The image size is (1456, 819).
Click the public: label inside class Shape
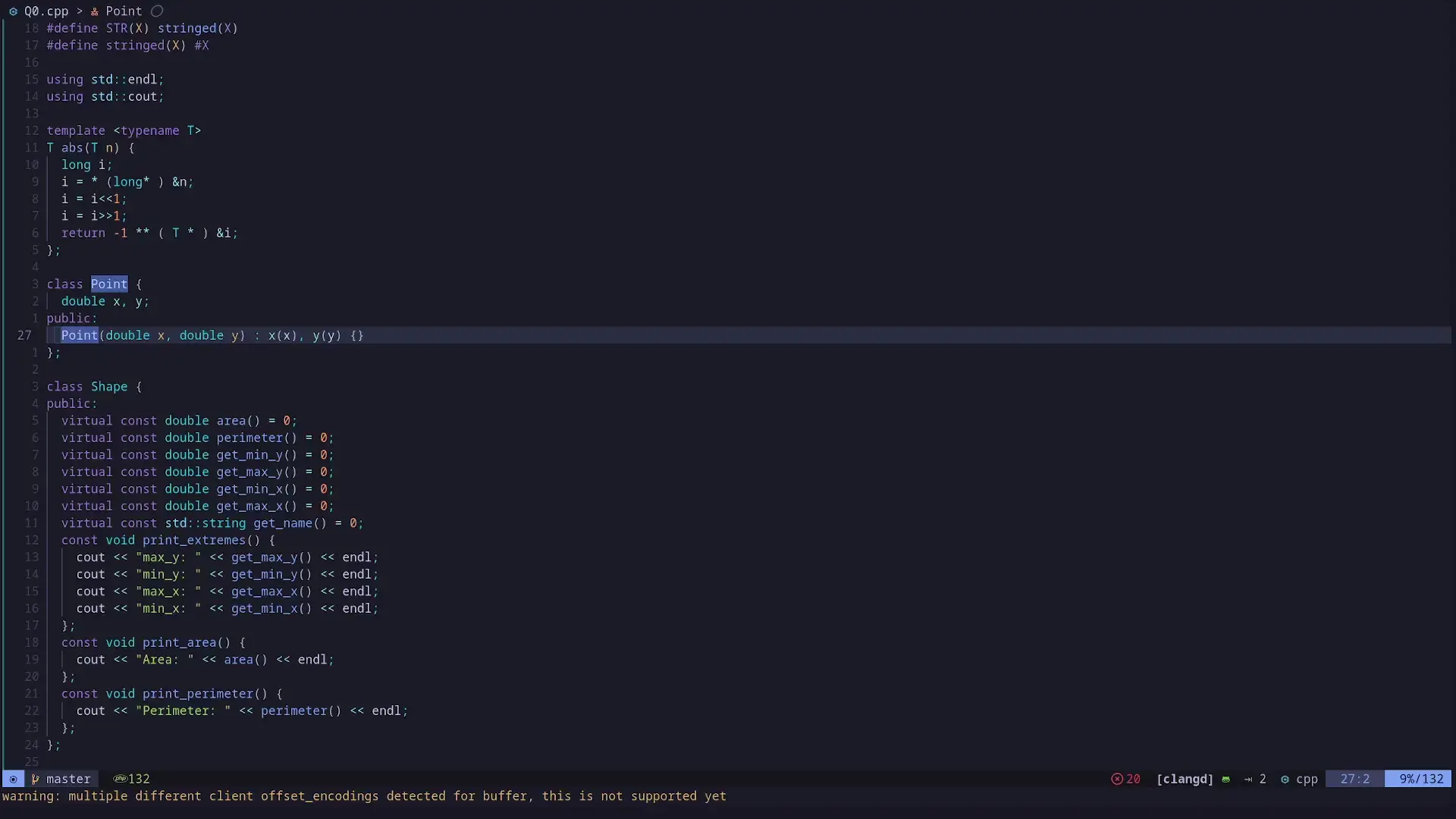pyautogui.click(x=72, y=403)
